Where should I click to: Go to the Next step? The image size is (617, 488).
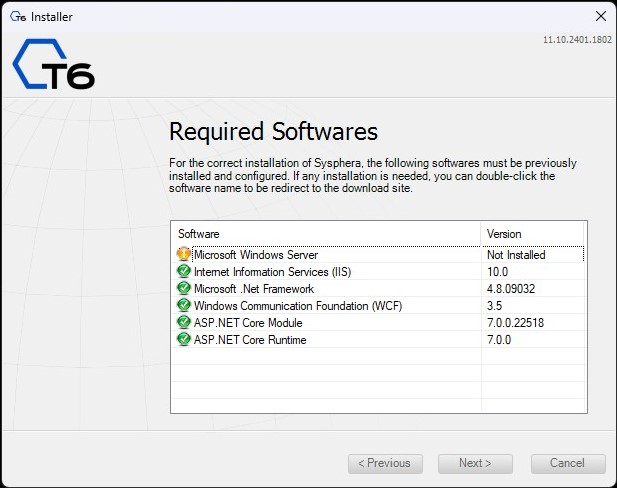(475, 464)
